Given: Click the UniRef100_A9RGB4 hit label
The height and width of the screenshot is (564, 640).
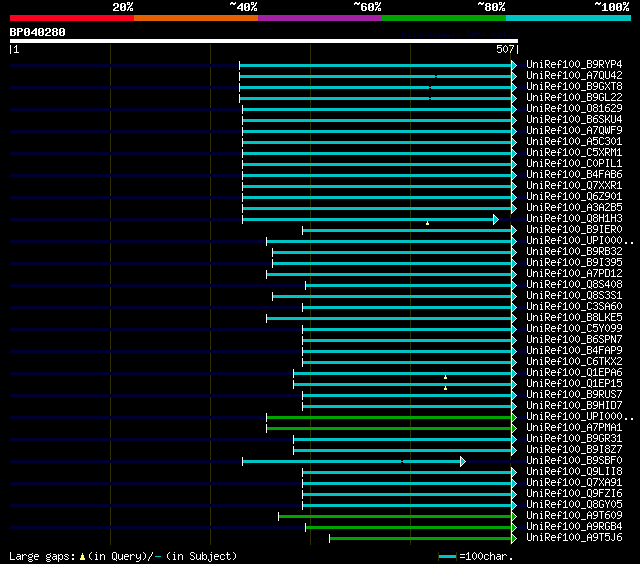Looking at the screenshot, I should tap(574, 526).
